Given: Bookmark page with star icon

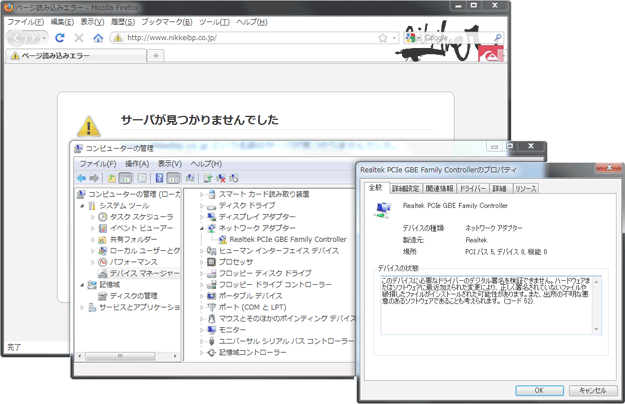Looking at the screenshot, I should [x=383, y=38].
